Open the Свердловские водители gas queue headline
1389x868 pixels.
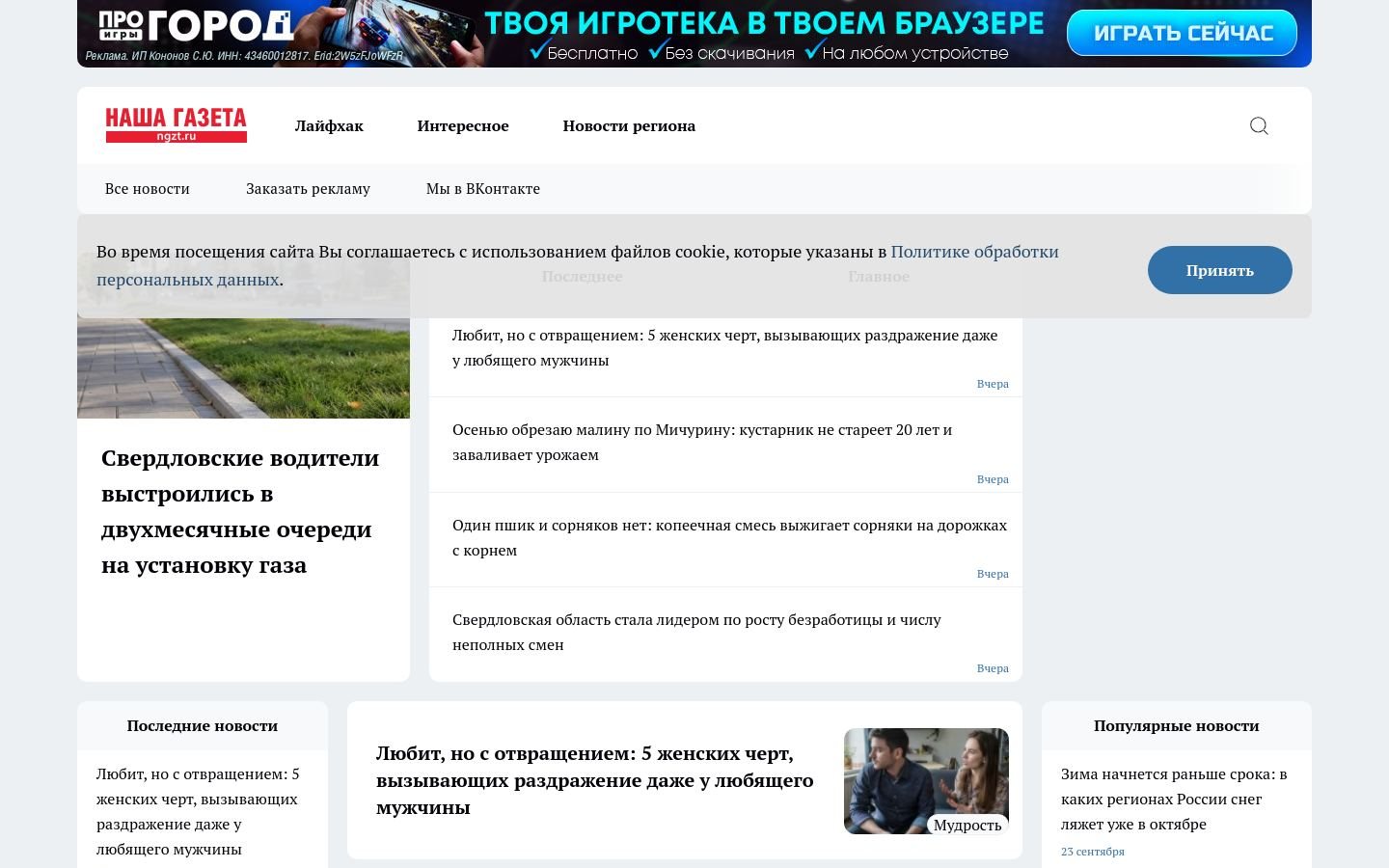[241, 511]
